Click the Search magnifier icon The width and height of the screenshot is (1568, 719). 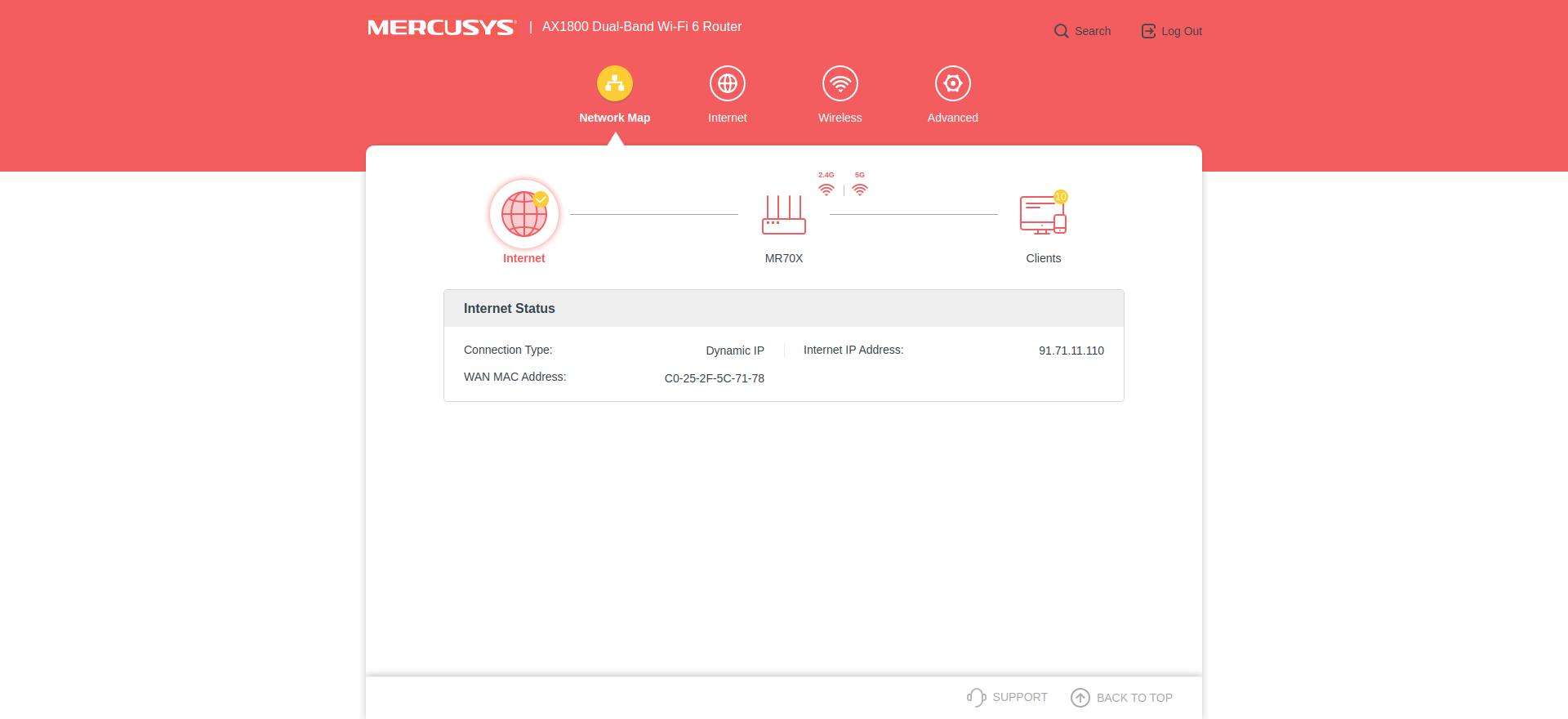pyautogui.click(x=1061, y=31)
